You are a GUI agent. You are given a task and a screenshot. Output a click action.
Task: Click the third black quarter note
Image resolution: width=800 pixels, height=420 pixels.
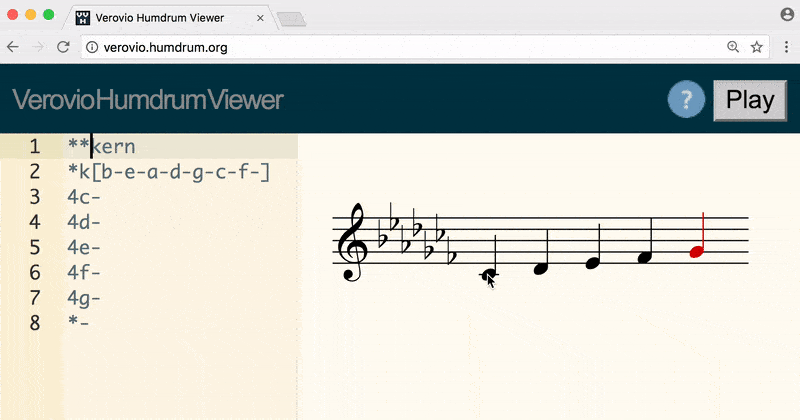(x=592, y=263)
